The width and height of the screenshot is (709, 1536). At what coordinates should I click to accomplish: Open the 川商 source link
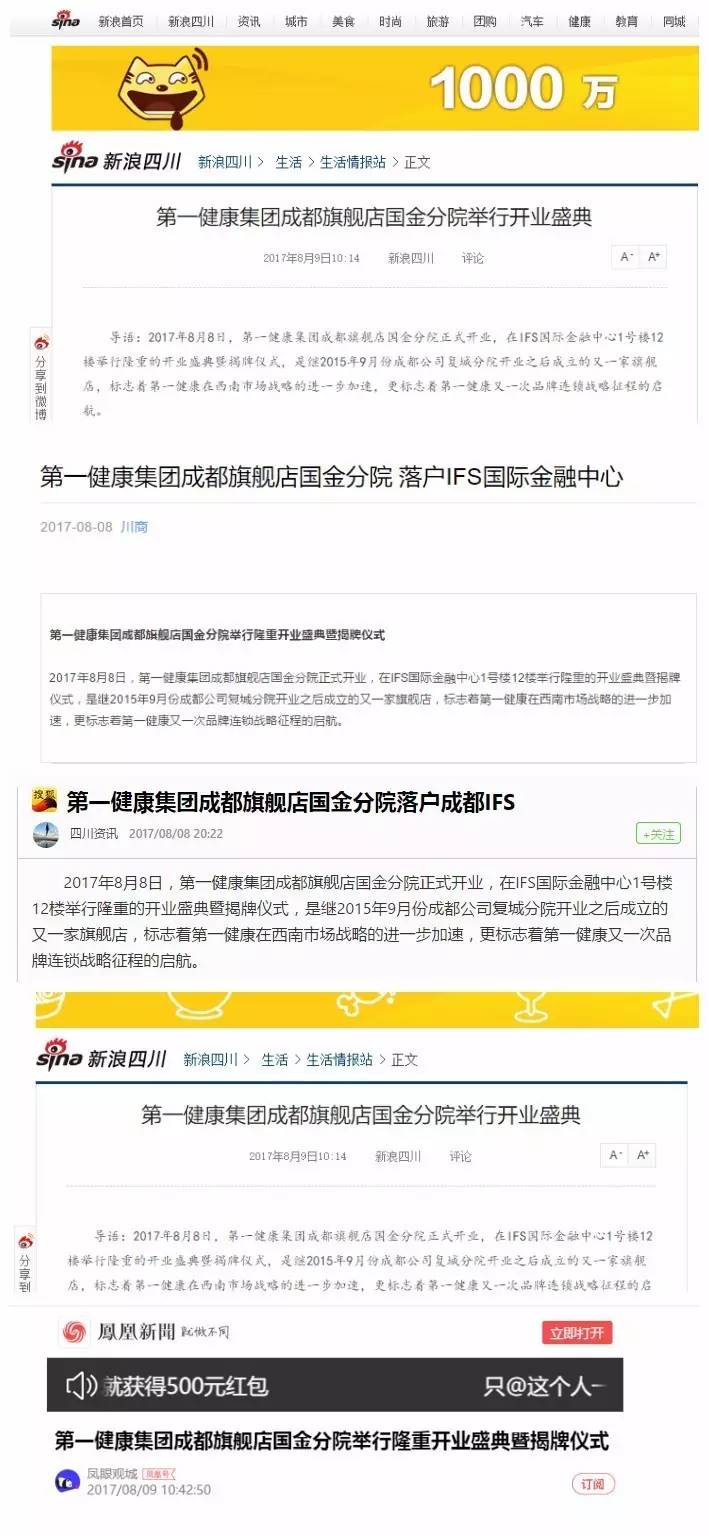click(134, 527)
